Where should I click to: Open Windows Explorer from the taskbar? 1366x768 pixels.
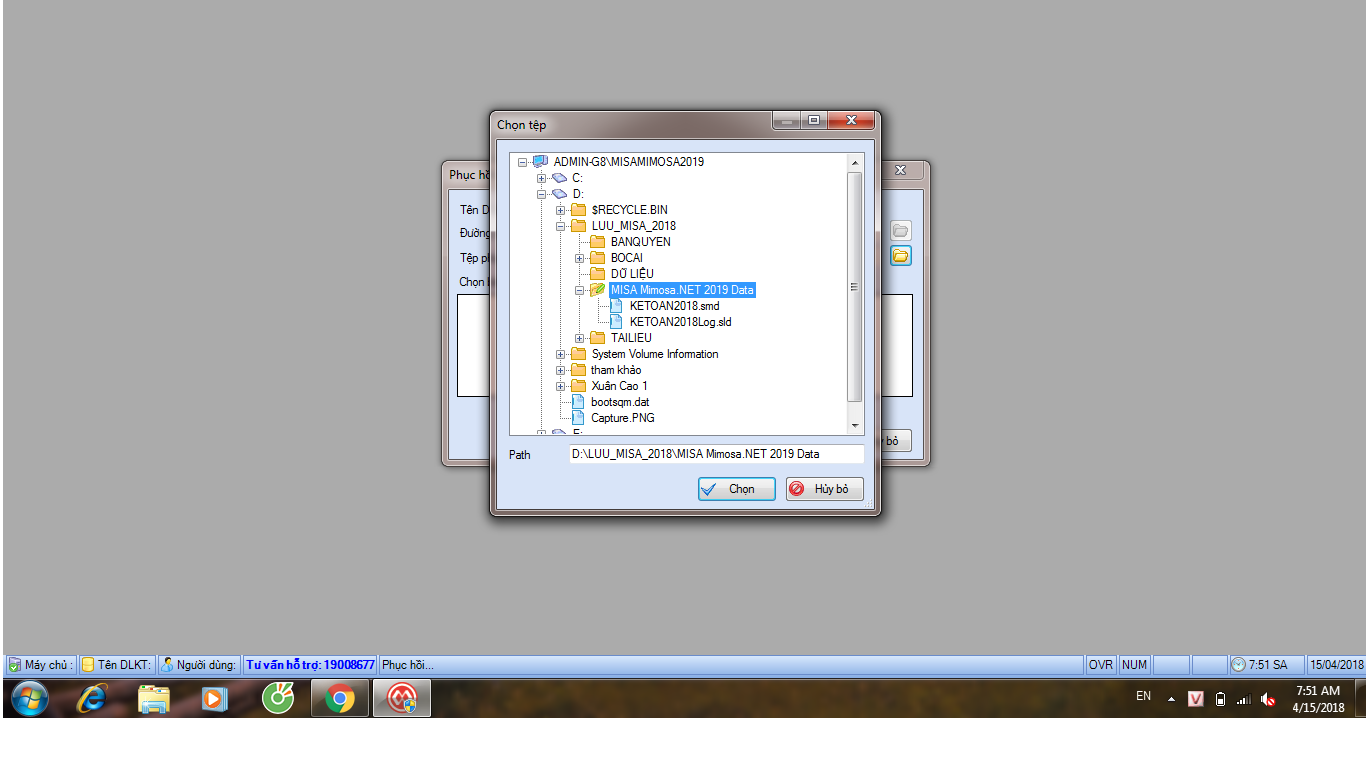pos(154,698)
